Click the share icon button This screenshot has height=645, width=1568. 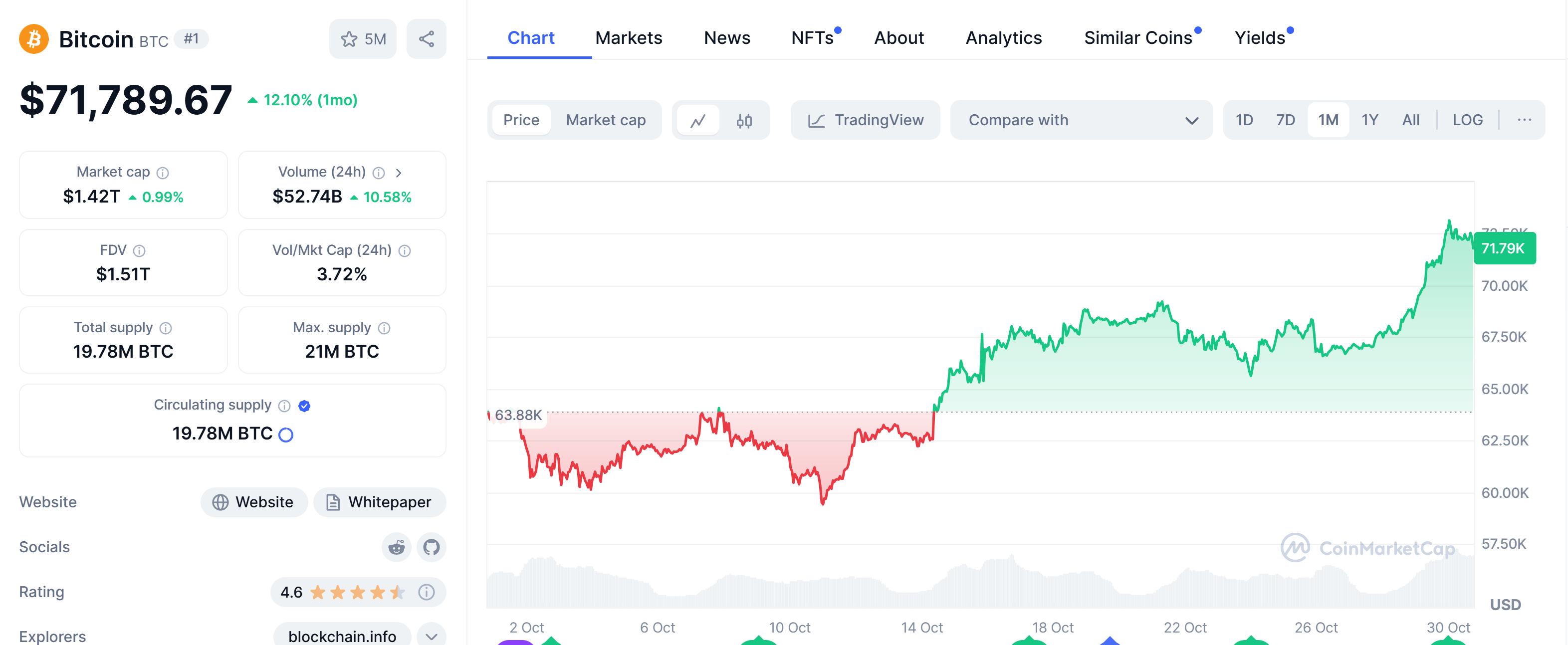click(426, 39)
